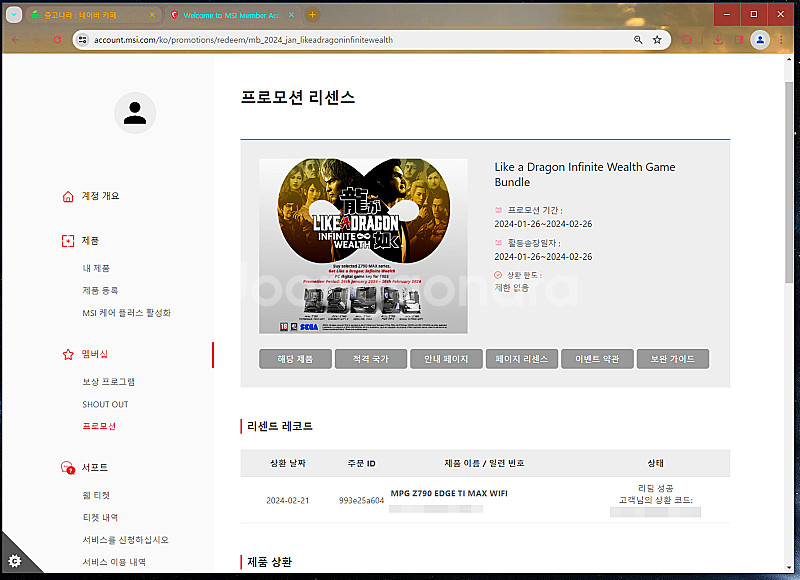This screenshot has width=800, height=580.
Task: Open the 멤버십 section in sidebar
Action: pyautogui.click(x=95, y=354)
